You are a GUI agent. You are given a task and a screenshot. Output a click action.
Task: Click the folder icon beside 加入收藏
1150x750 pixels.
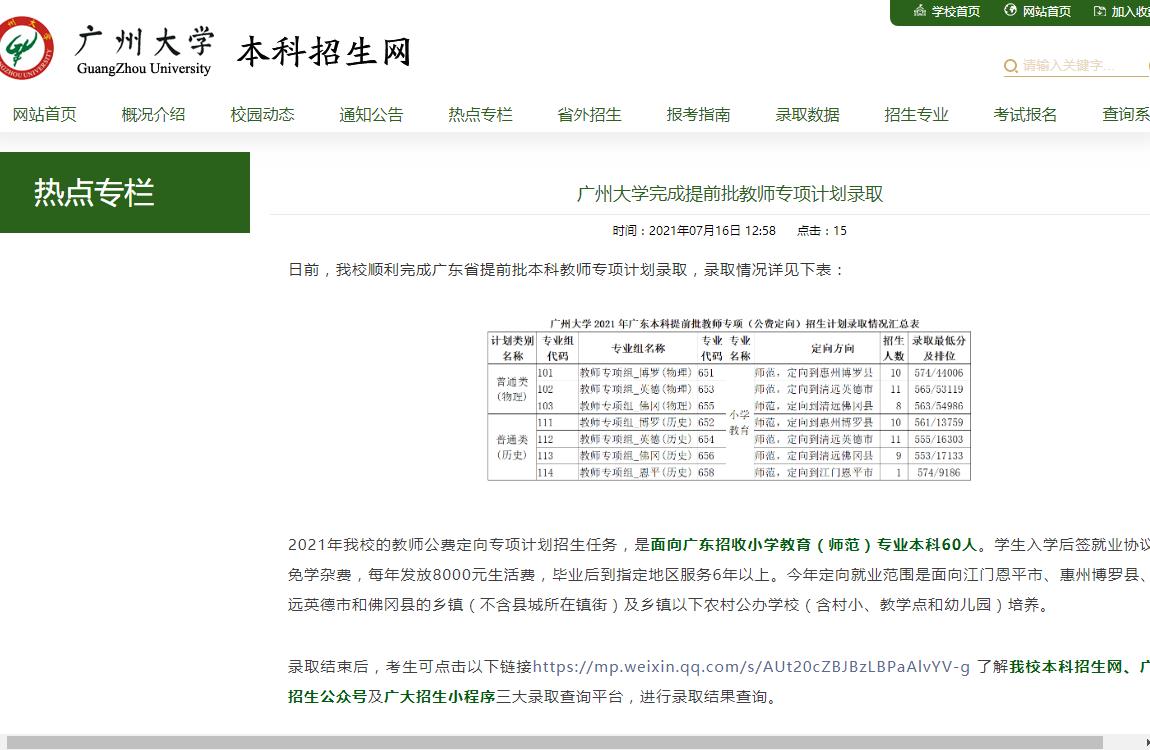pos(1100,11)
